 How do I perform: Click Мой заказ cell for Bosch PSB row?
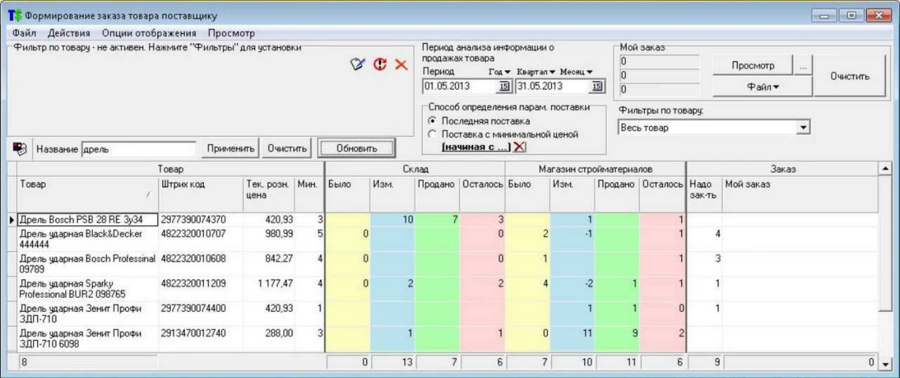(x=800, y=220)
